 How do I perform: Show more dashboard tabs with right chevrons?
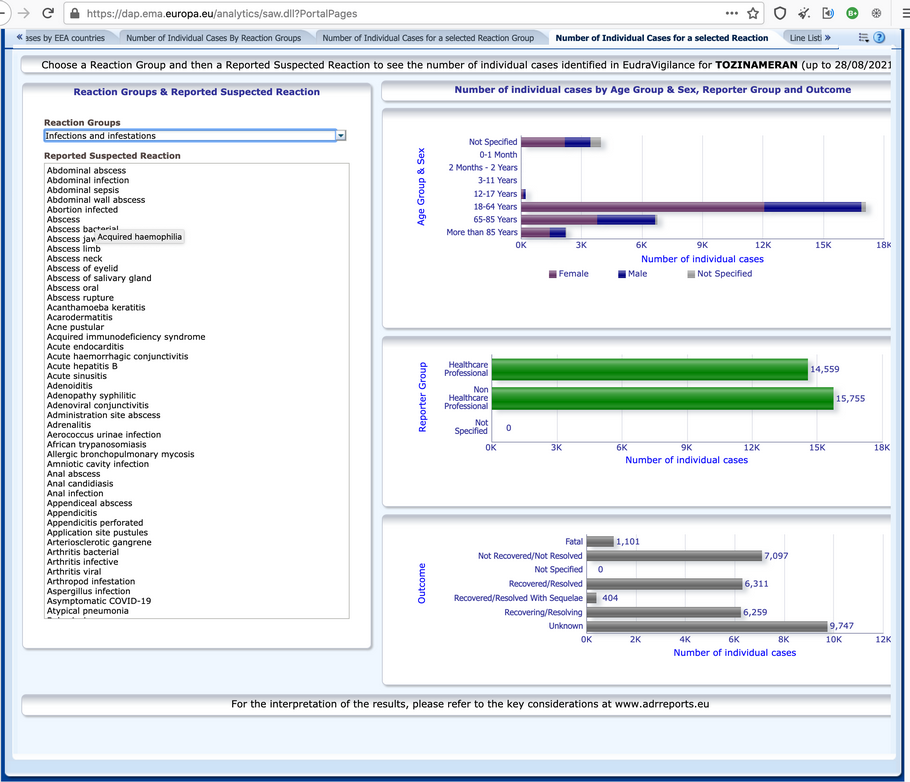click(x=828, y=37)
